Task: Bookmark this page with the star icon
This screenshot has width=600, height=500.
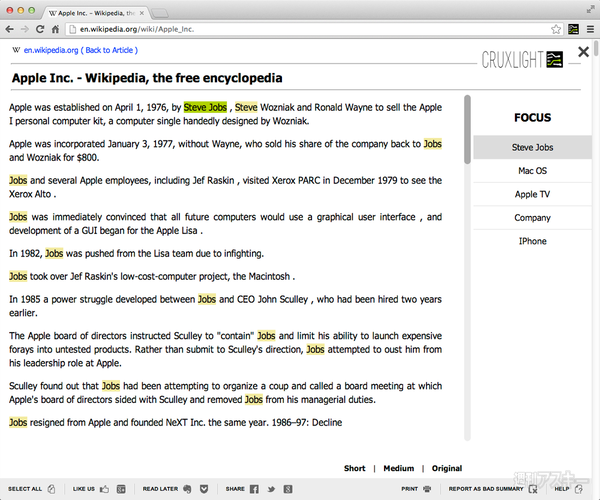Action: 556,29
